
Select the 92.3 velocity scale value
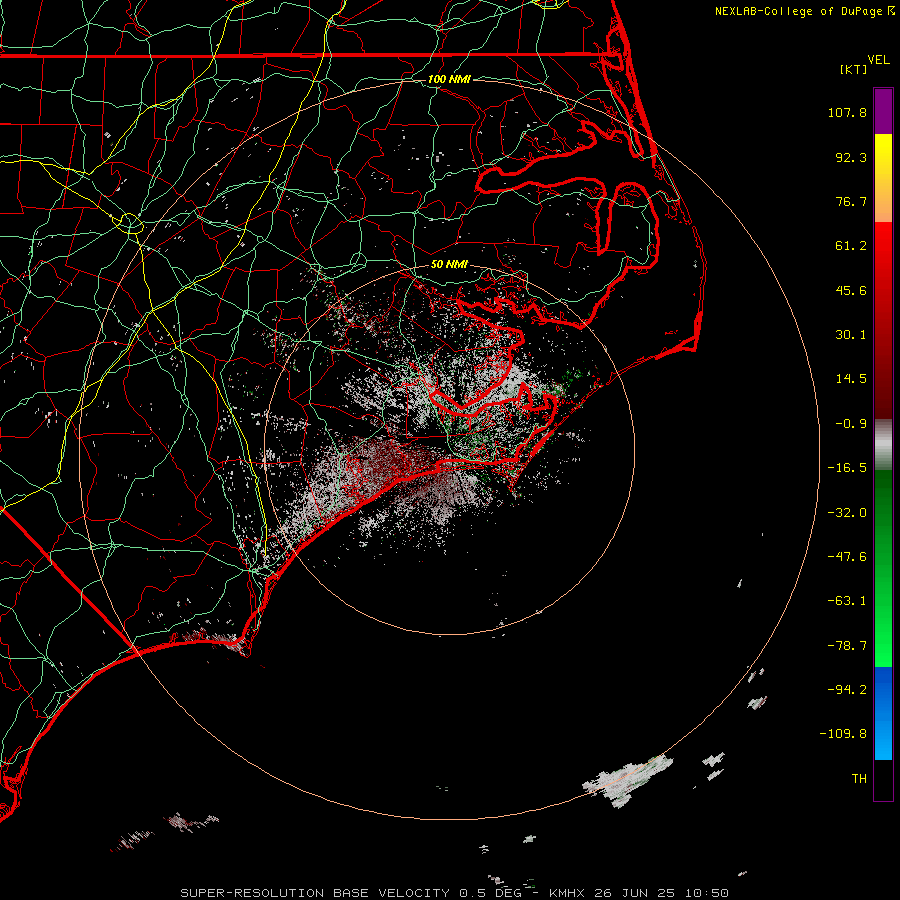tap(851, 157)
